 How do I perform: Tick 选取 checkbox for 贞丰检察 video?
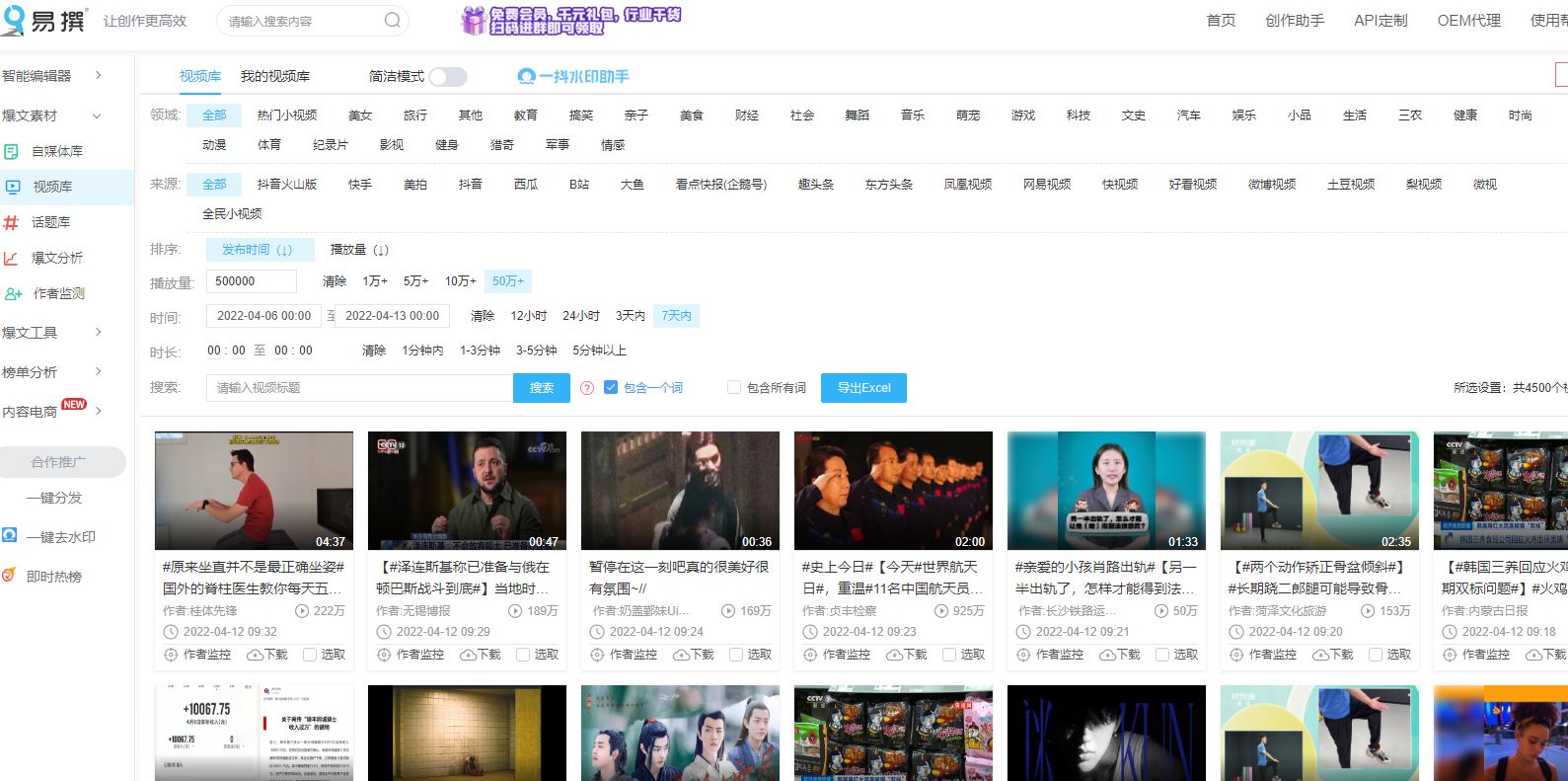[x=949, y=655]
